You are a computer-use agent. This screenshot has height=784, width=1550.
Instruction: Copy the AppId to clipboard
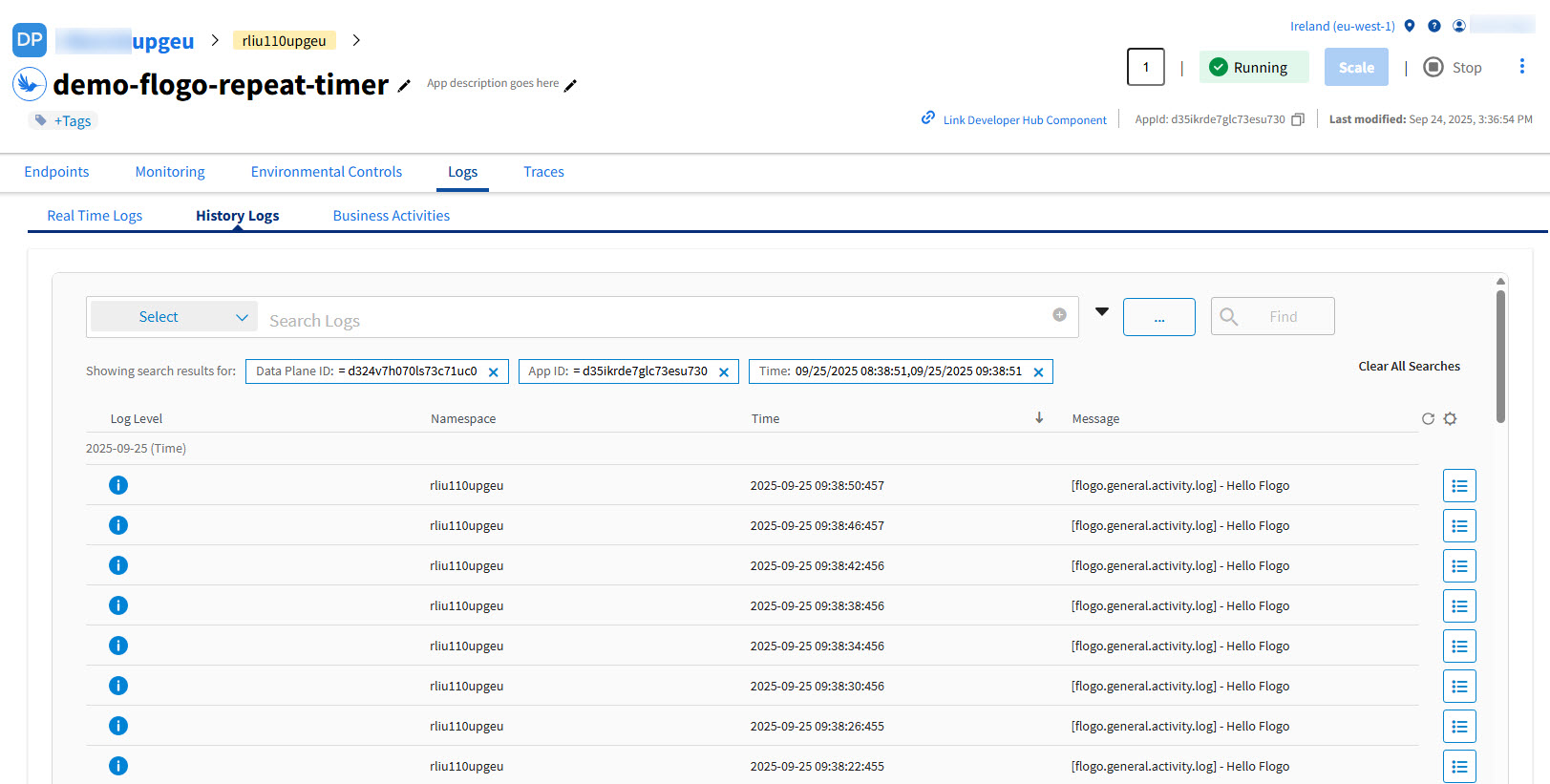1297,119
